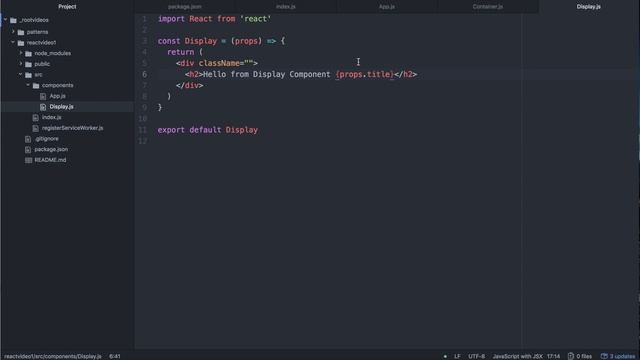Switch to the package.json tab
The image size is (640, 360).
click(184, 7)
